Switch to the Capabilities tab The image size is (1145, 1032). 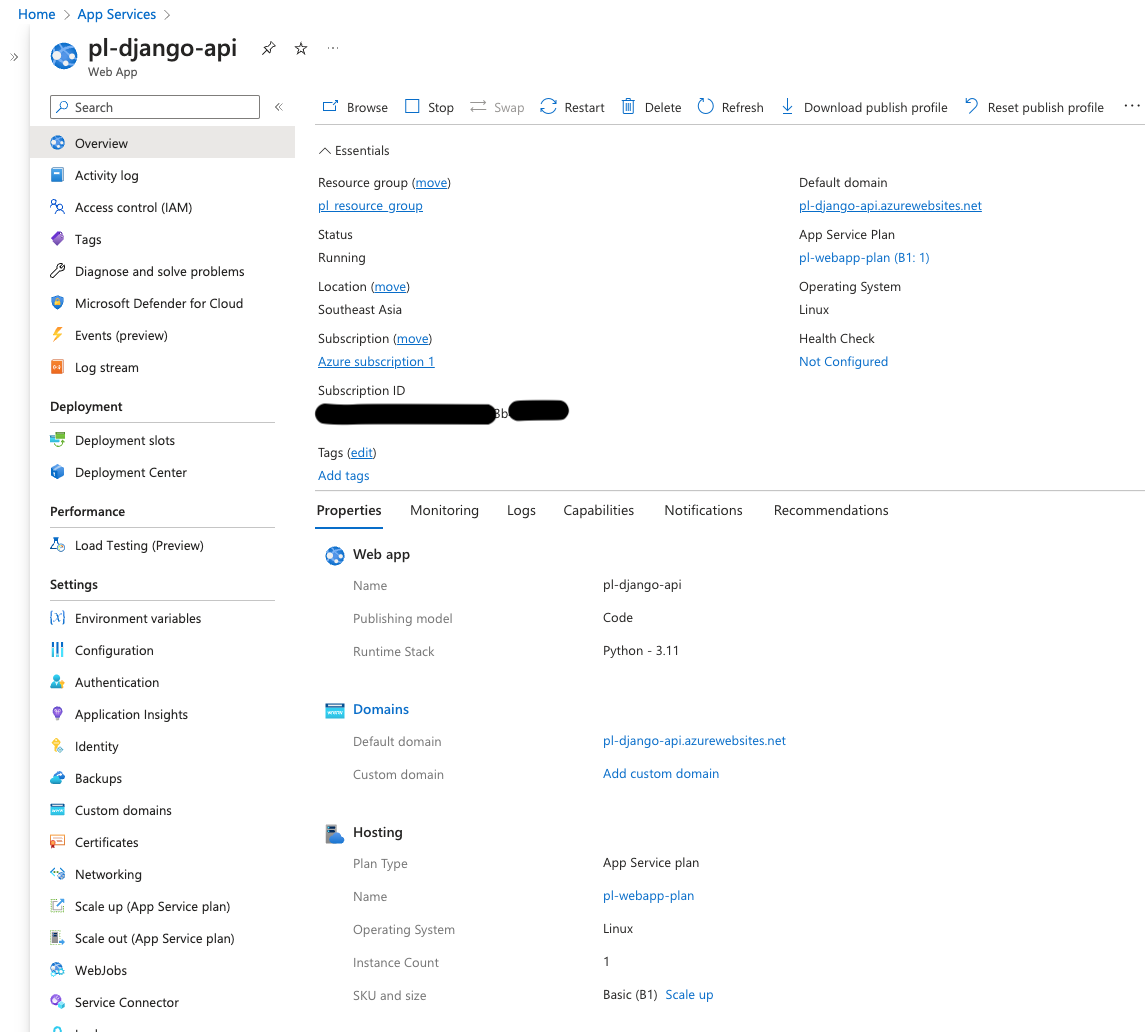(x=598, y=511)
